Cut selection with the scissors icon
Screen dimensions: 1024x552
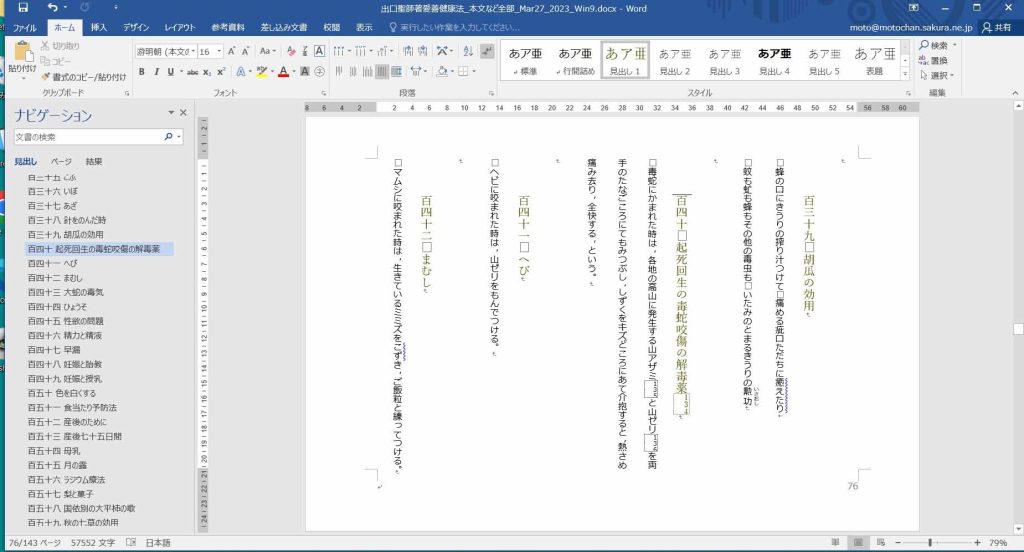coord(45,46)
